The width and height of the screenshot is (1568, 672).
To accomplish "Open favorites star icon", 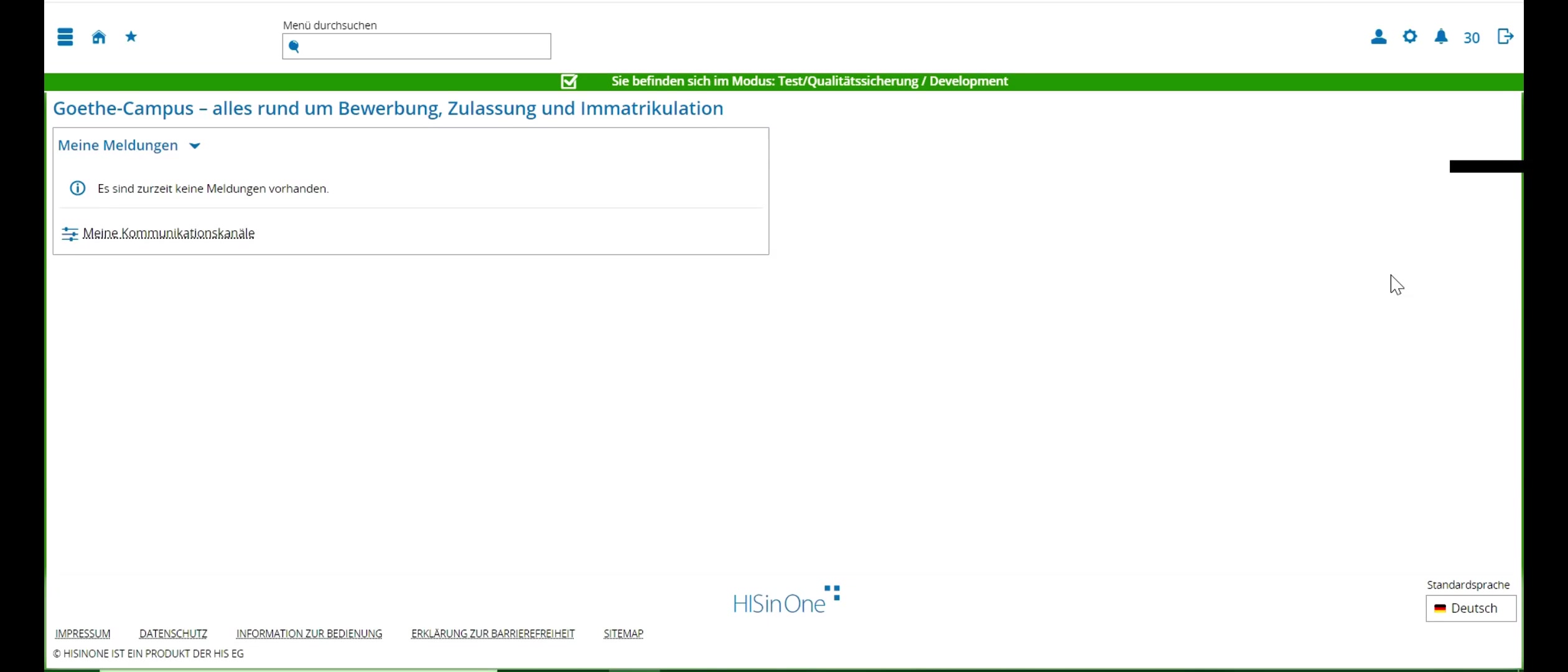I will point(131,37).
